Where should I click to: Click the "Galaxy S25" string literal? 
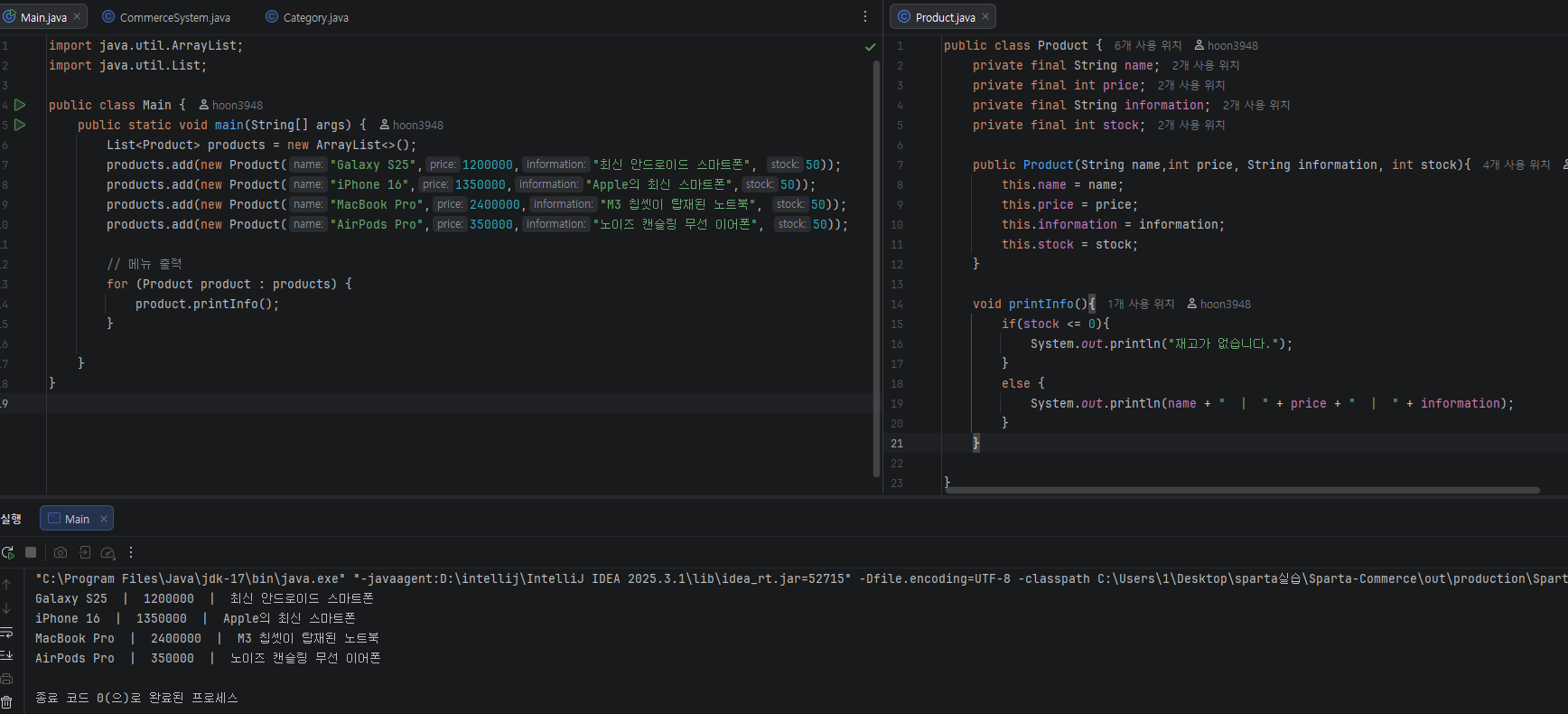375,164
